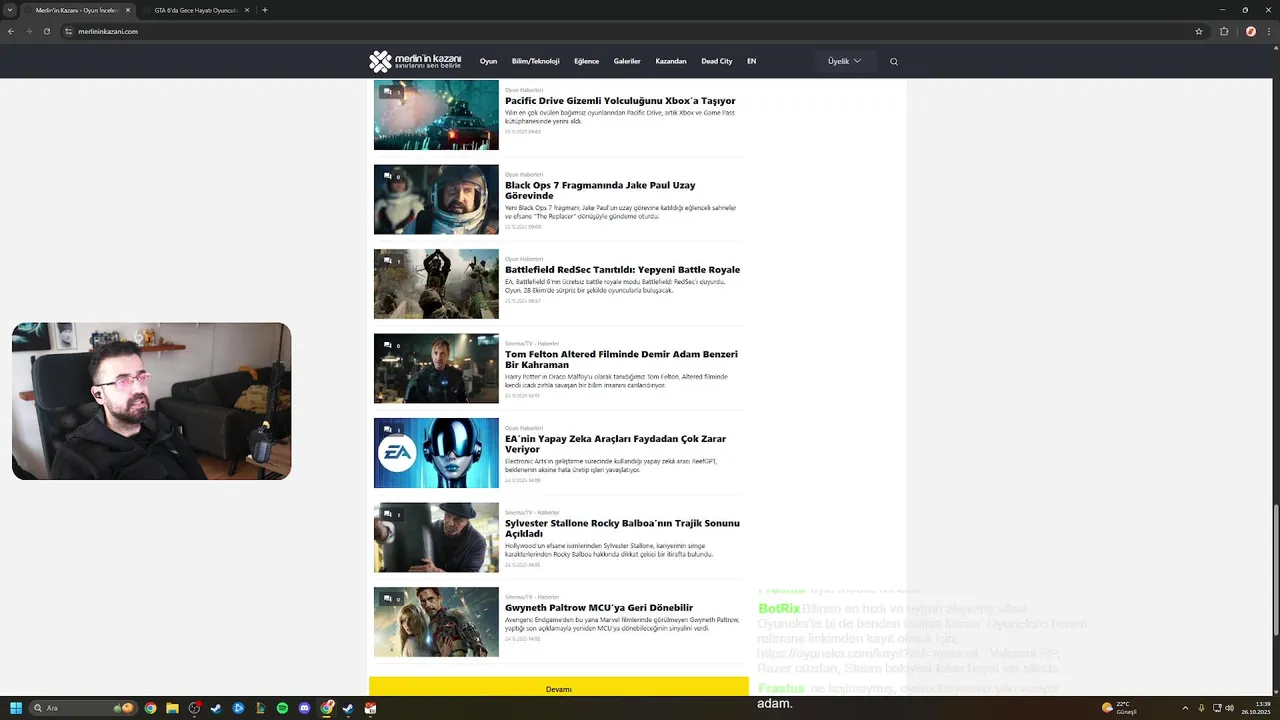The height and width of the screenshot is (720, 1280).
Task: Open File Explorer from the taskbar
Action: coord(172,708)
